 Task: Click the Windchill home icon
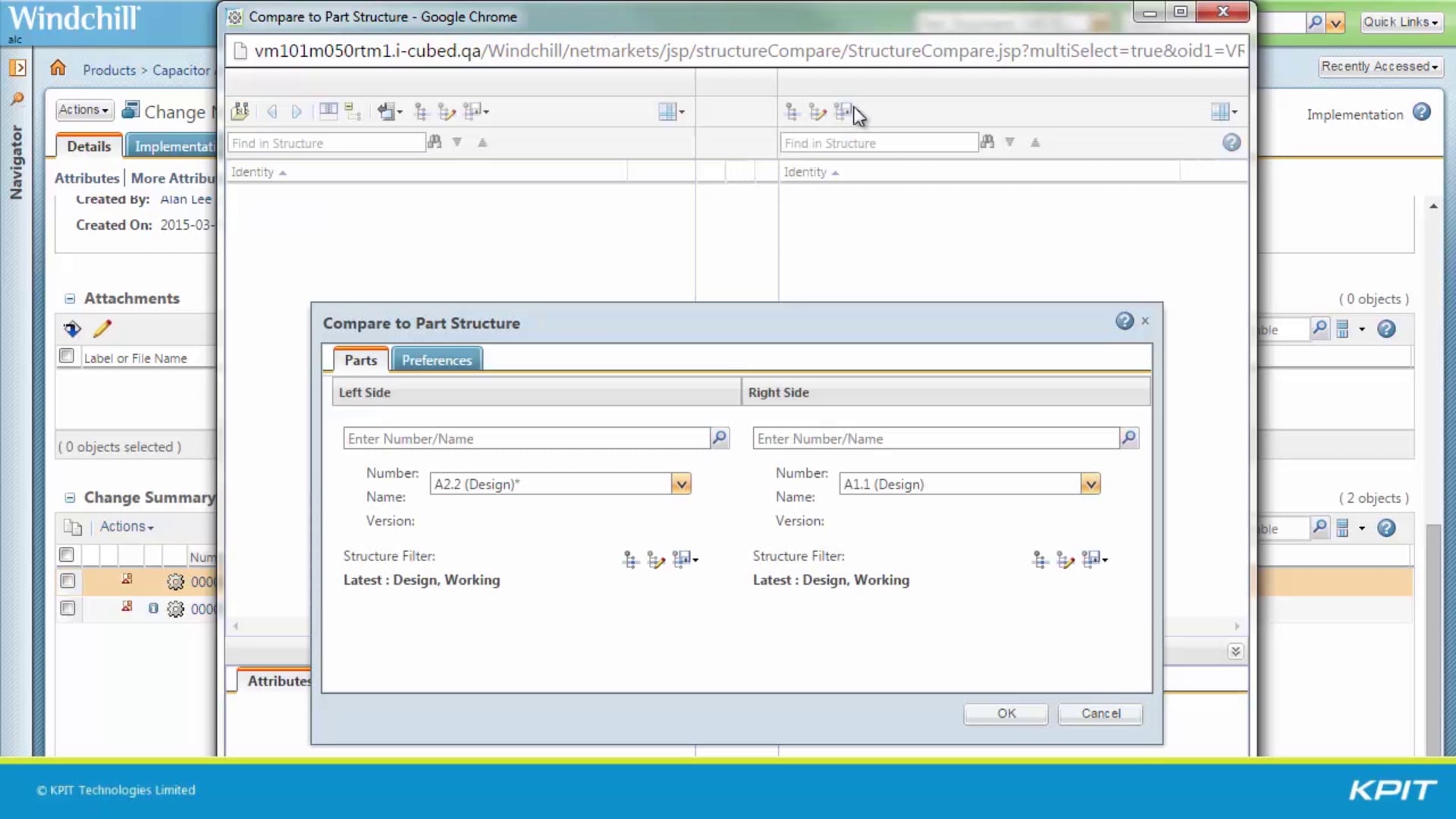58,68
